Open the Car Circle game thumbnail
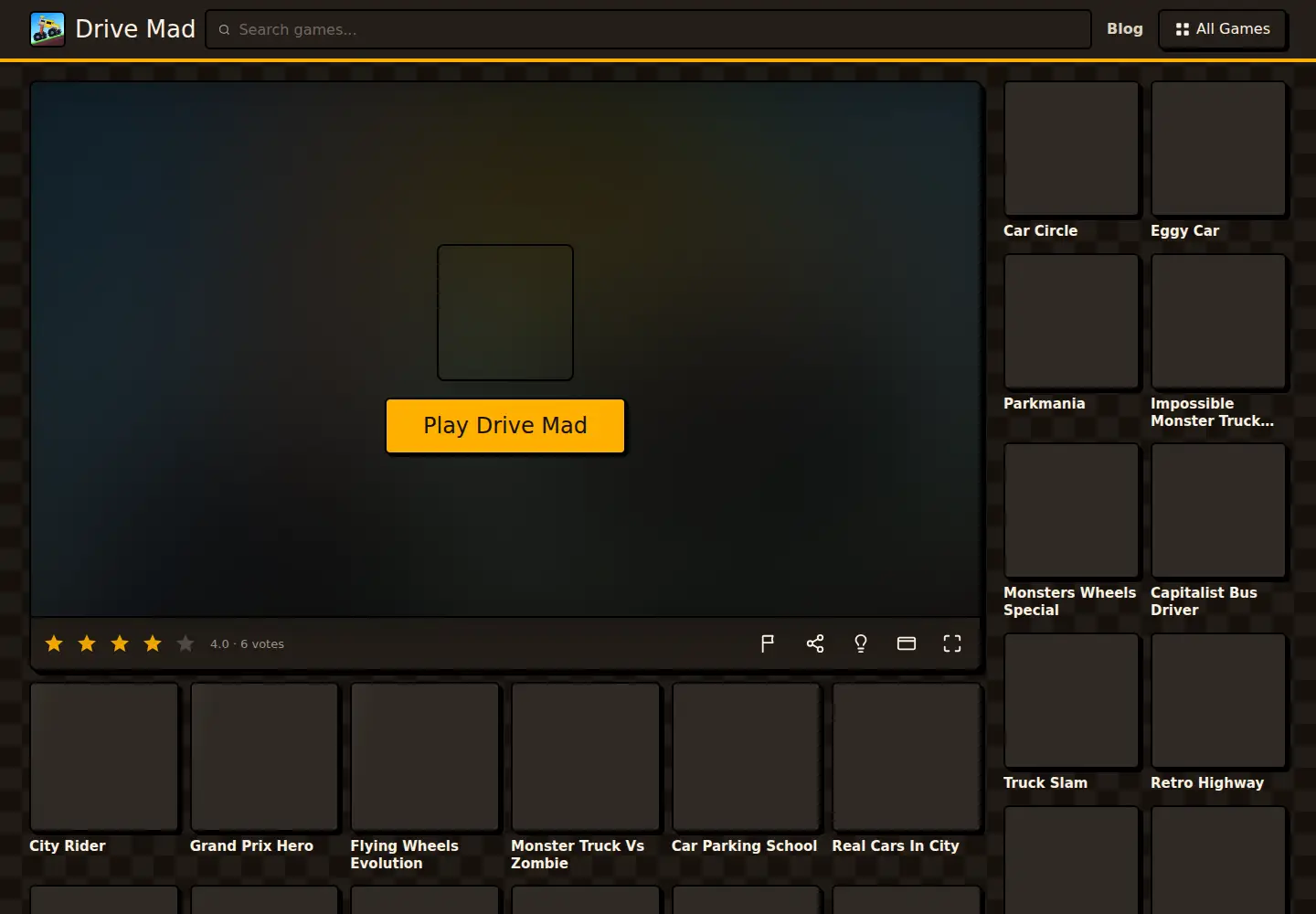Viewport: 1316px width, 914px height. pos(1072,149)
